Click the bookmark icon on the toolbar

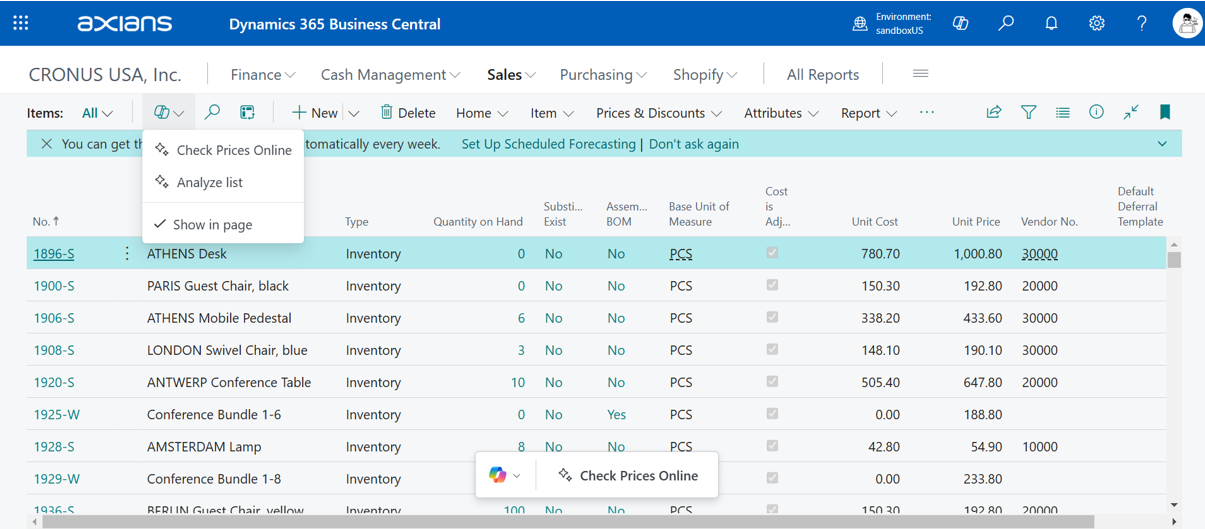click(x=1165, y=113)
